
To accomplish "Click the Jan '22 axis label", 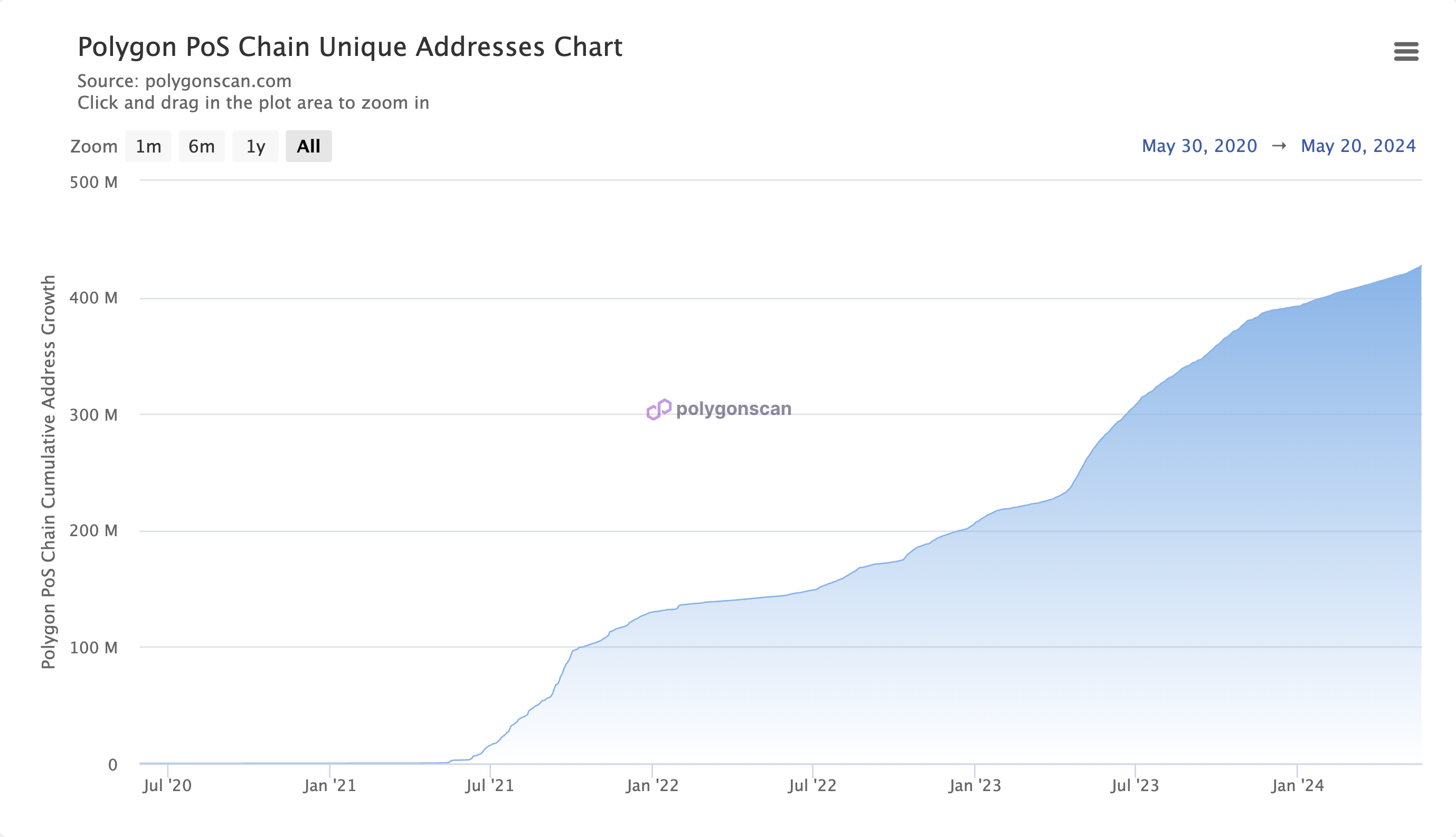I will (x=652, y=785).
